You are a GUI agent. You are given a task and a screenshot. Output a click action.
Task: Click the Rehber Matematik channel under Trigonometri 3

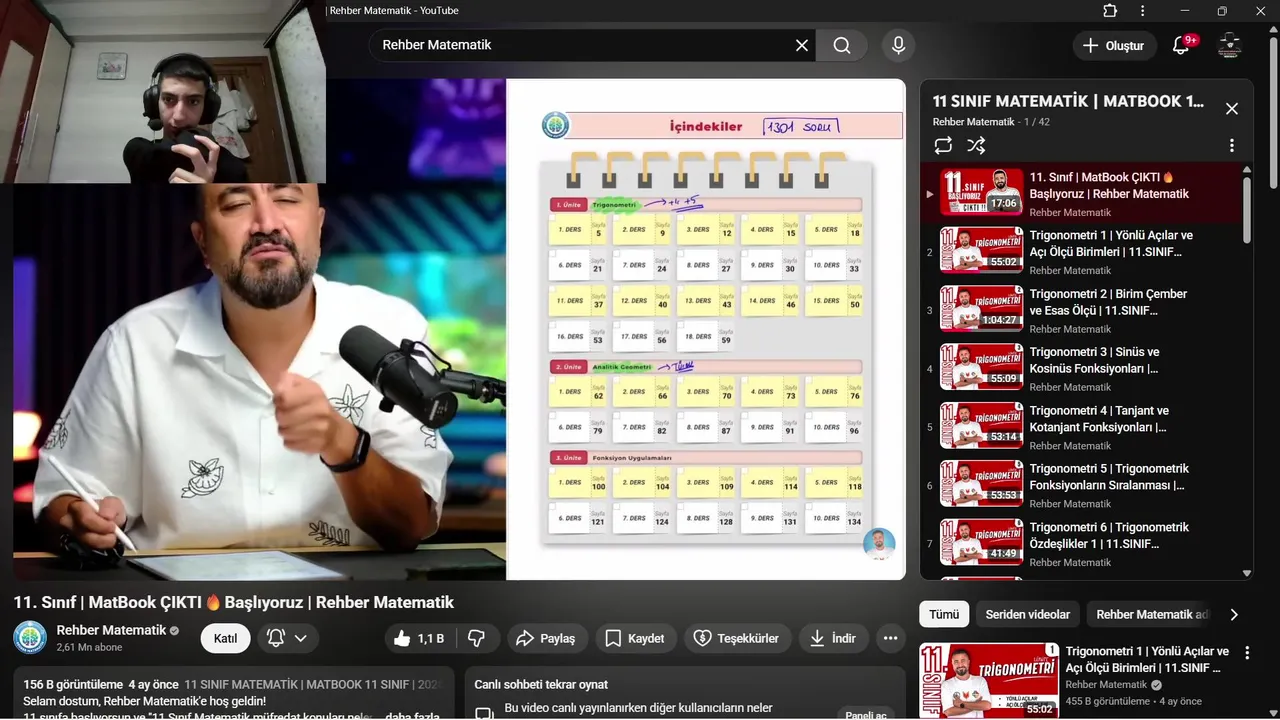click(1070, 387)
